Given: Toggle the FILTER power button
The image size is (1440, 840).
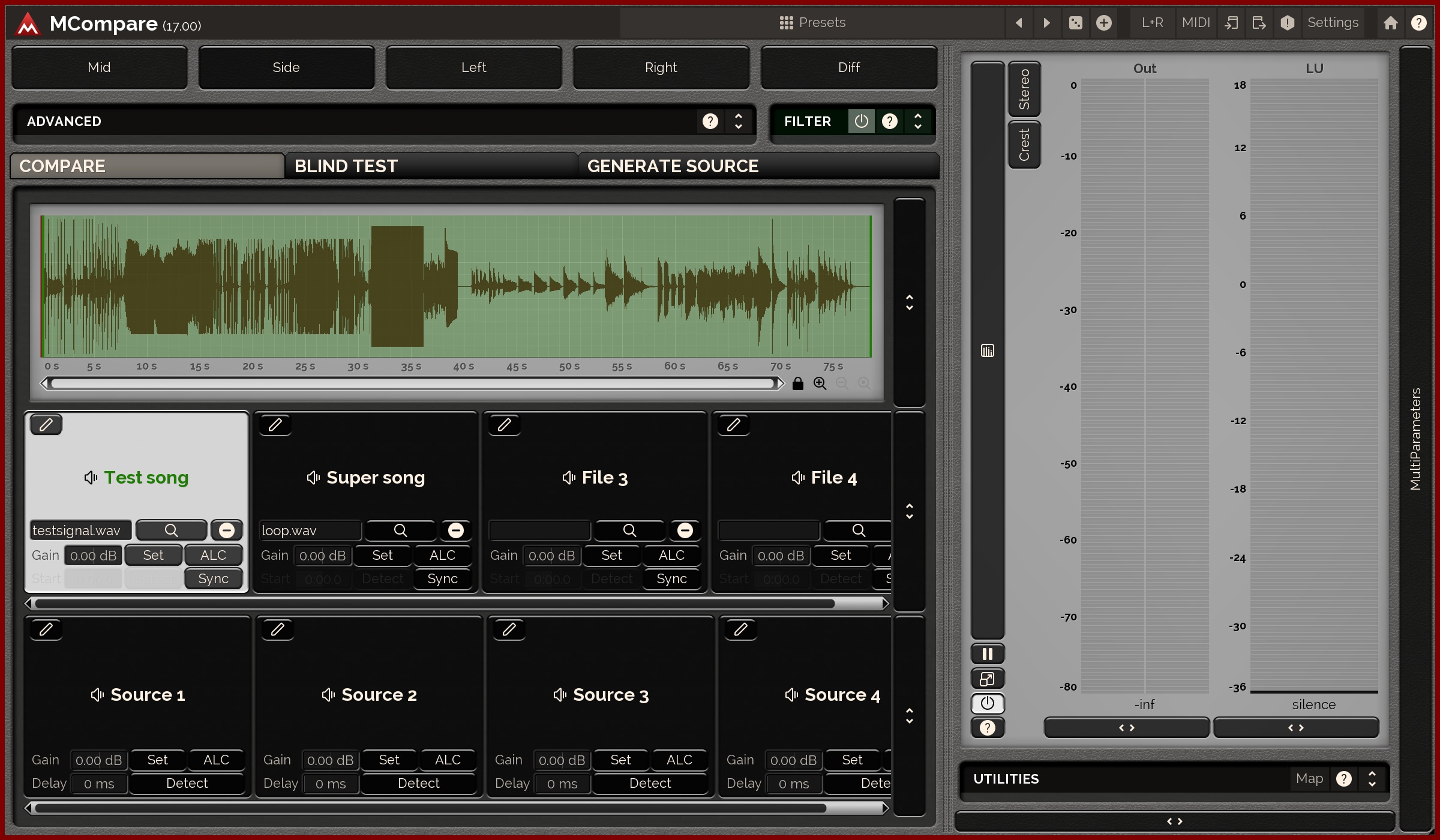Looking at the screenshot, I should [861, 121].
